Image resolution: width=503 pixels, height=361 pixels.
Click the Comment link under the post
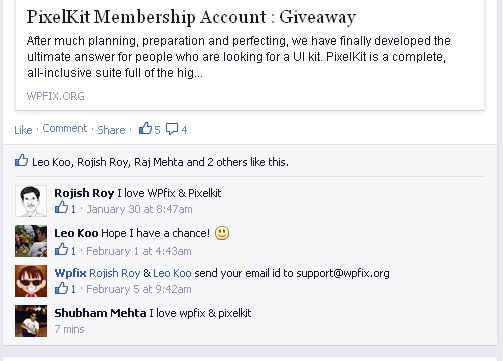[x=65, y=128]
